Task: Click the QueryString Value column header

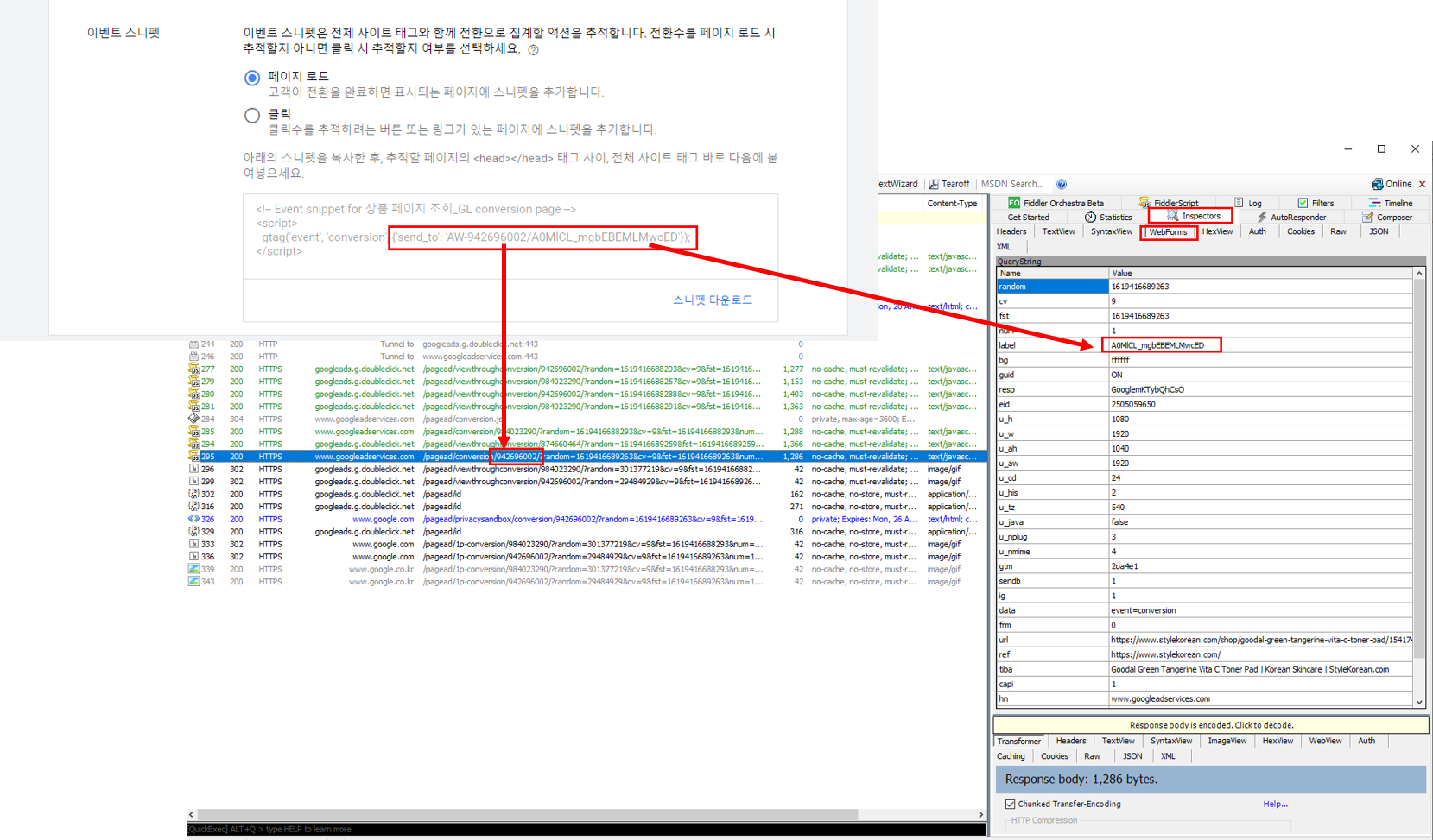Action: point(1261,273)
